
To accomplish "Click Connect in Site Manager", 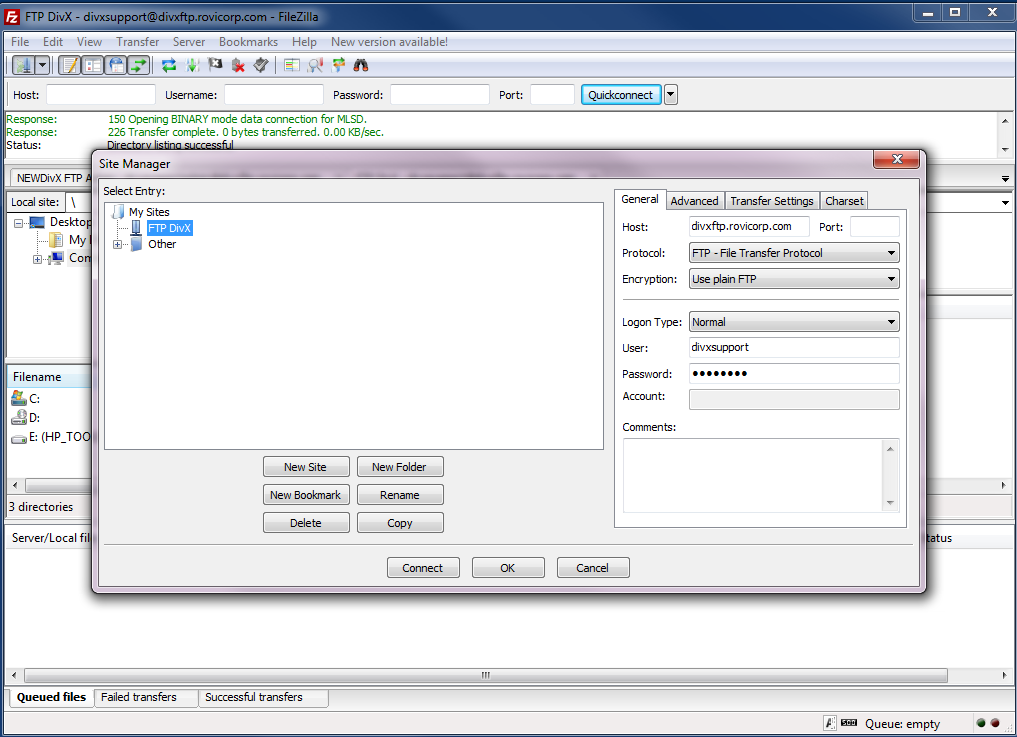I will [x=423, y=568].
